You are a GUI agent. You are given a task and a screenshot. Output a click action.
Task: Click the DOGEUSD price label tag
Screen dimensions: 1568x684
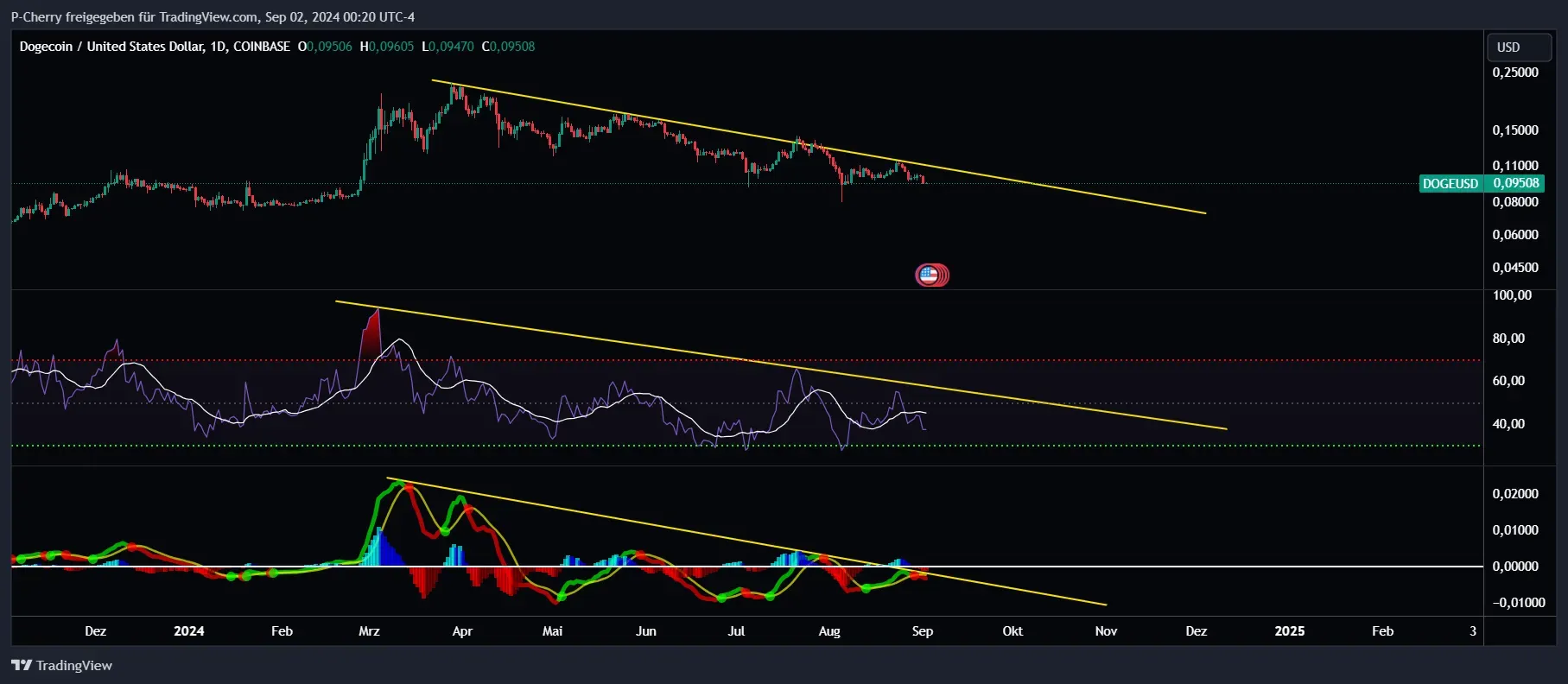click(x=1451, y=183)
